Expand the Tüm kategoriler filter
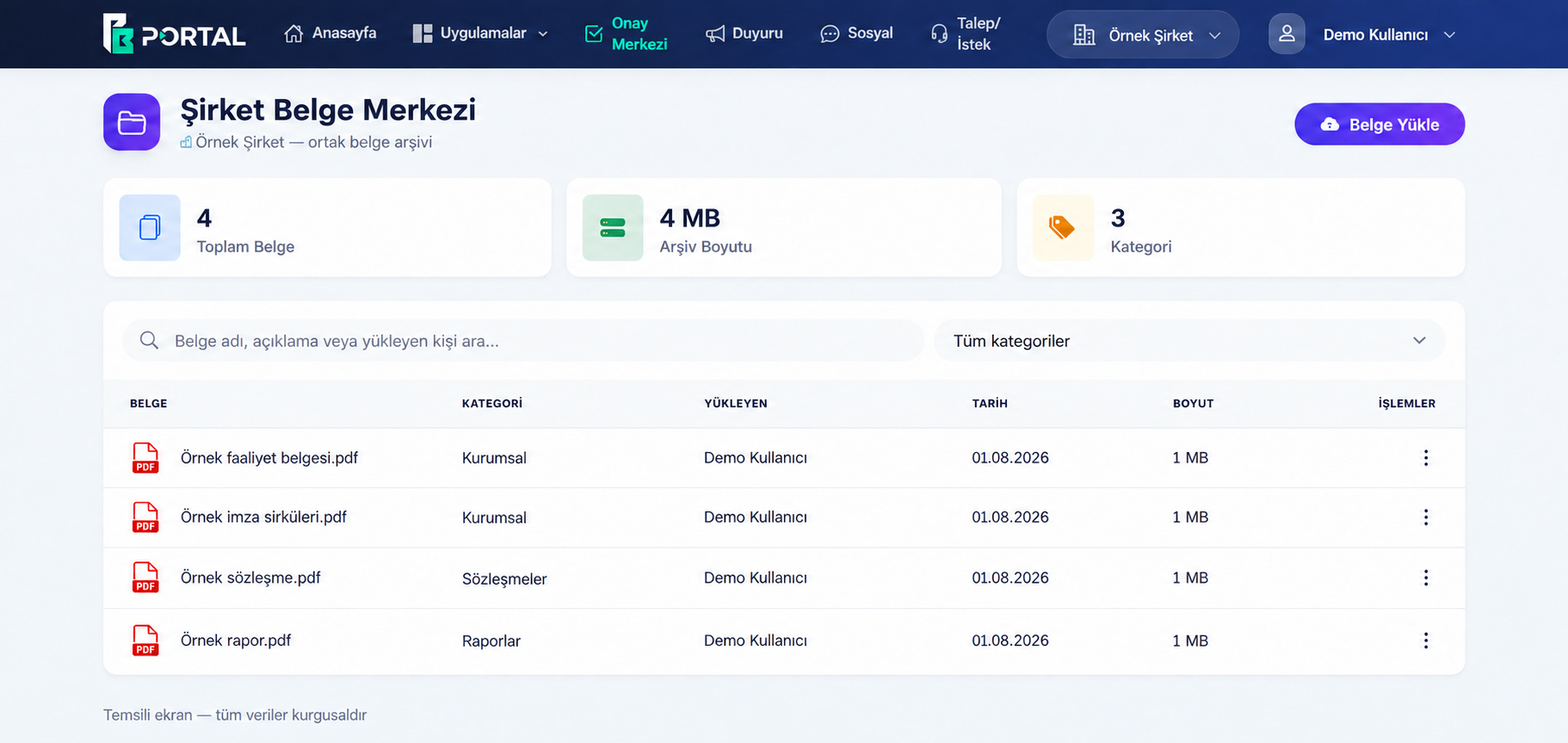 (x=1189, y=341)
